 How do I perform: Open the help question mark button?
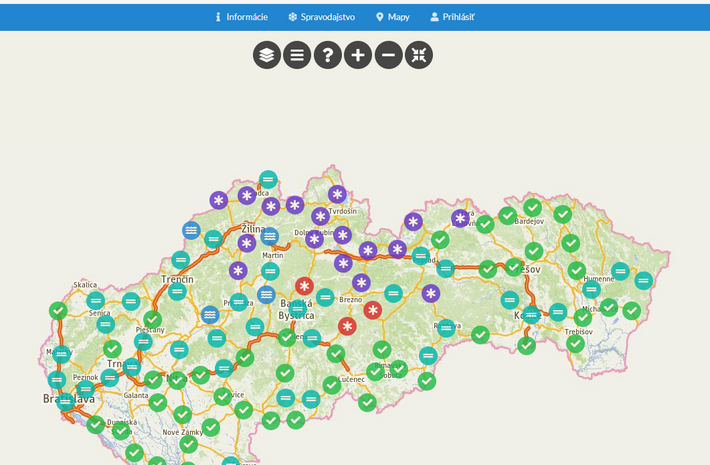point(328,55)
